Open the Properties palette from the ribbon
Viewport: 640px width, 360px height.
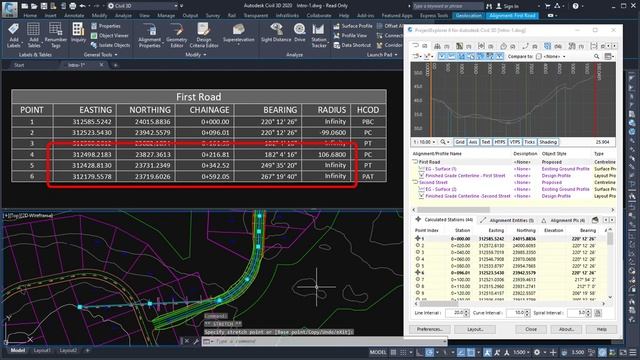coord(105,26)
